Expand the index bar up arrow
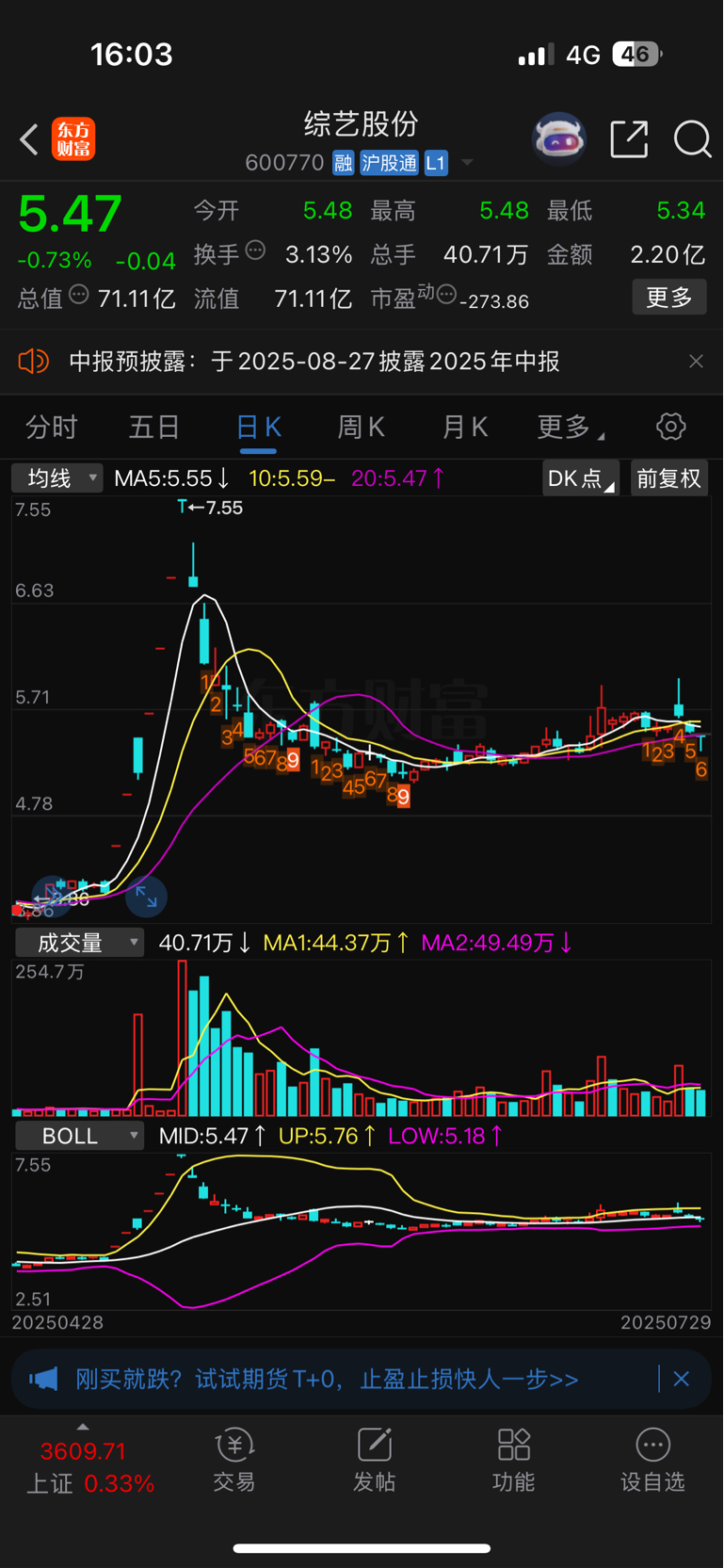The image size is (724, 1568). click(x=83, y=1427)
